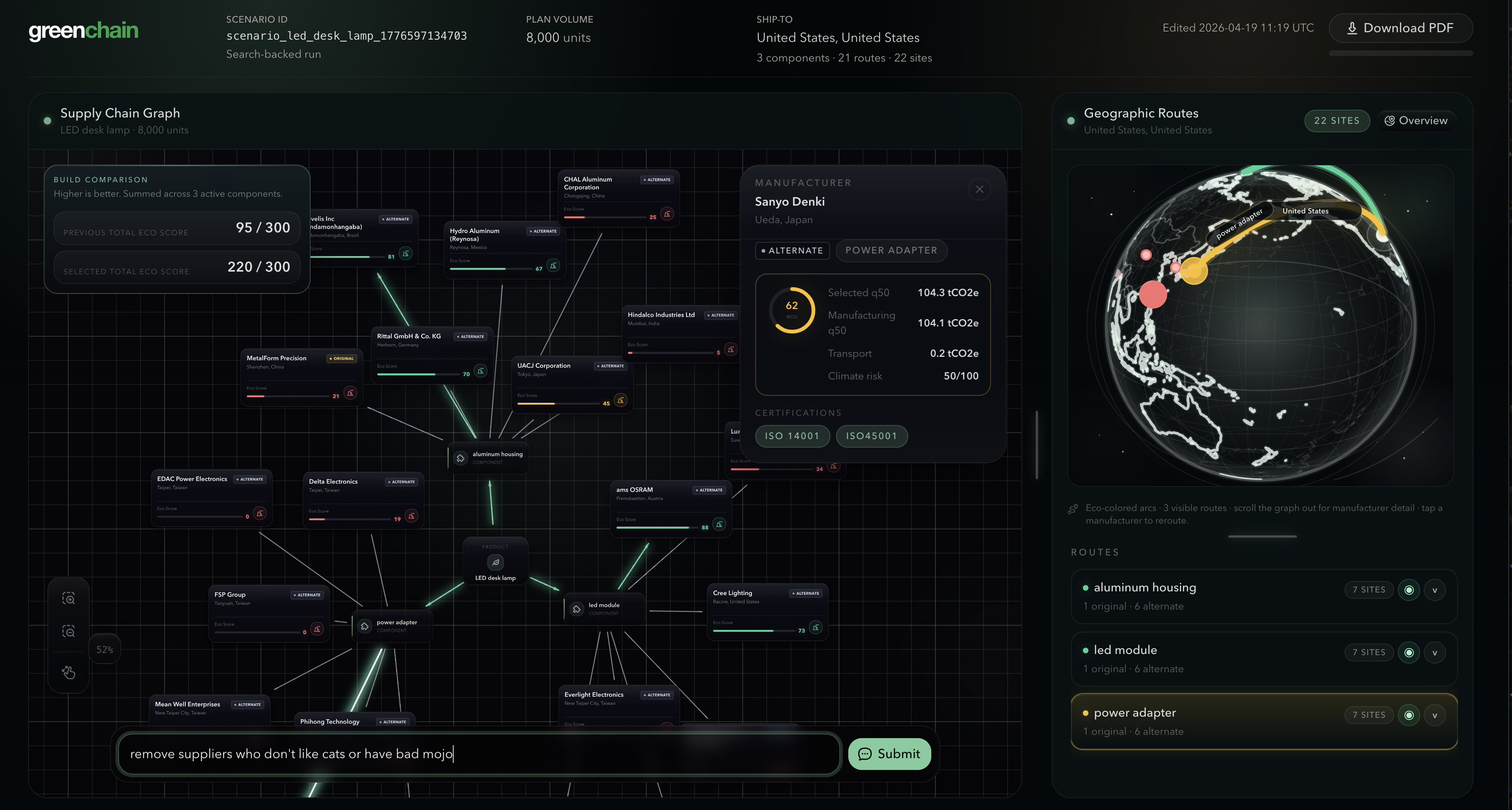Click the factory icon on ams OSRAM card

tap(719, 524)
